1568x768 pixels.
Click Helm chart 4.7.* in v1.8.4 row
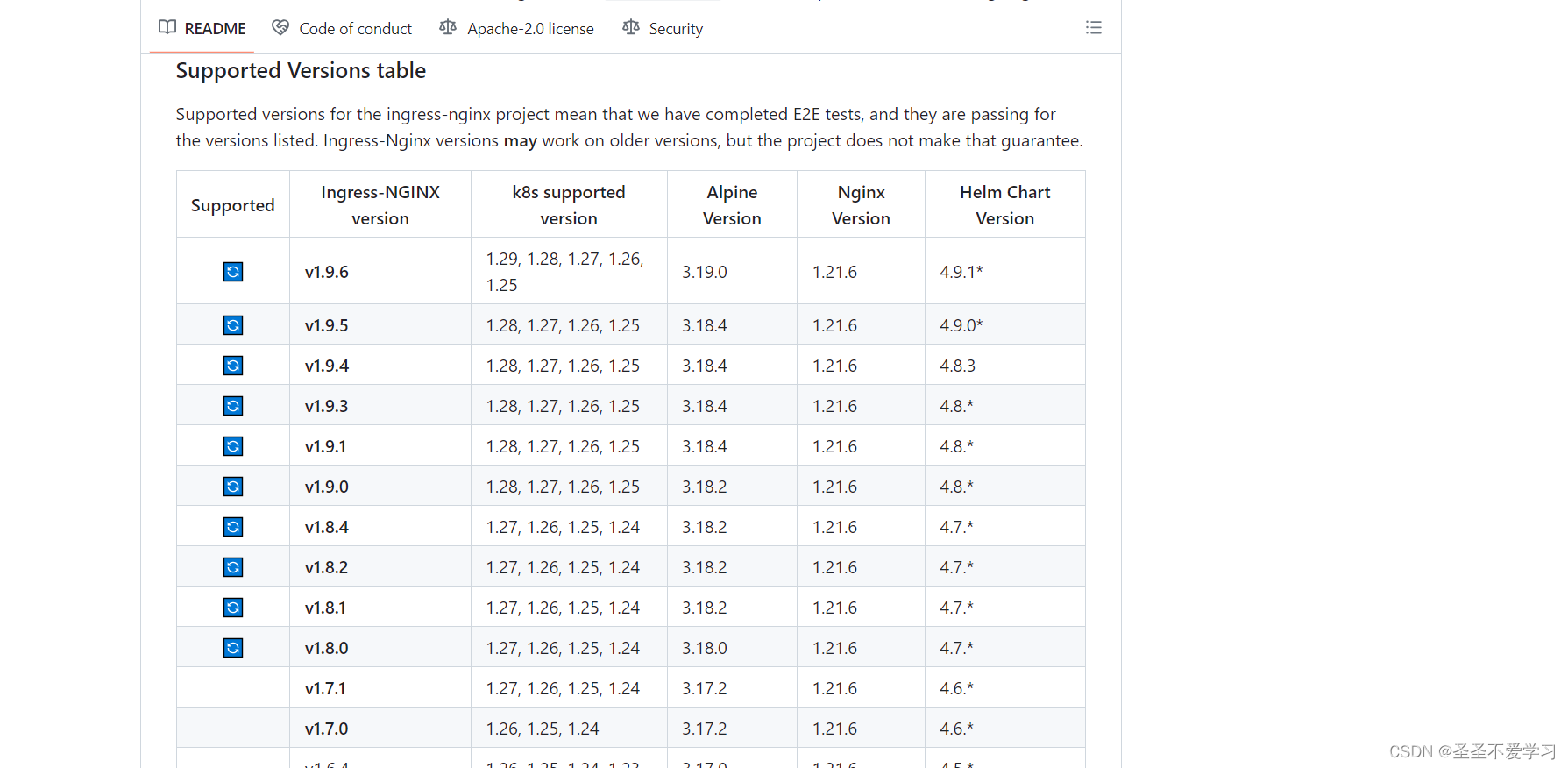coord(1004,527)
